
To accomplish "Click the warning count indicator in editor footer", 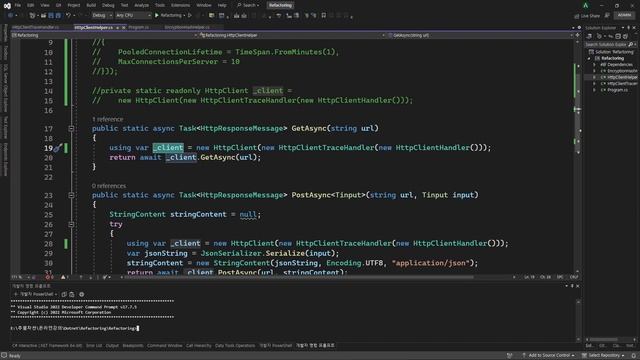I will pos(65,277).
